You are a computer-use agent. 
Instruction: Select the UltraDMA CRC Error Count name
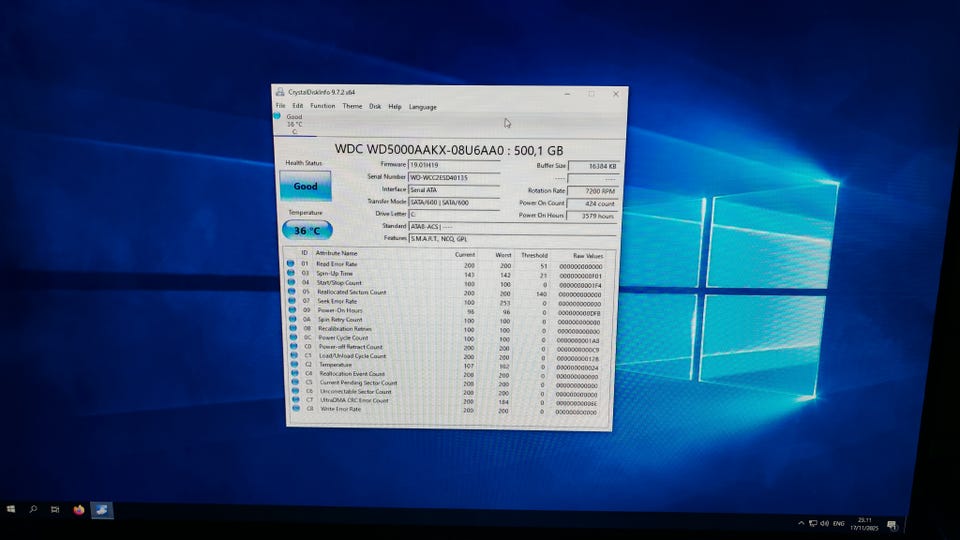[354, 400]
